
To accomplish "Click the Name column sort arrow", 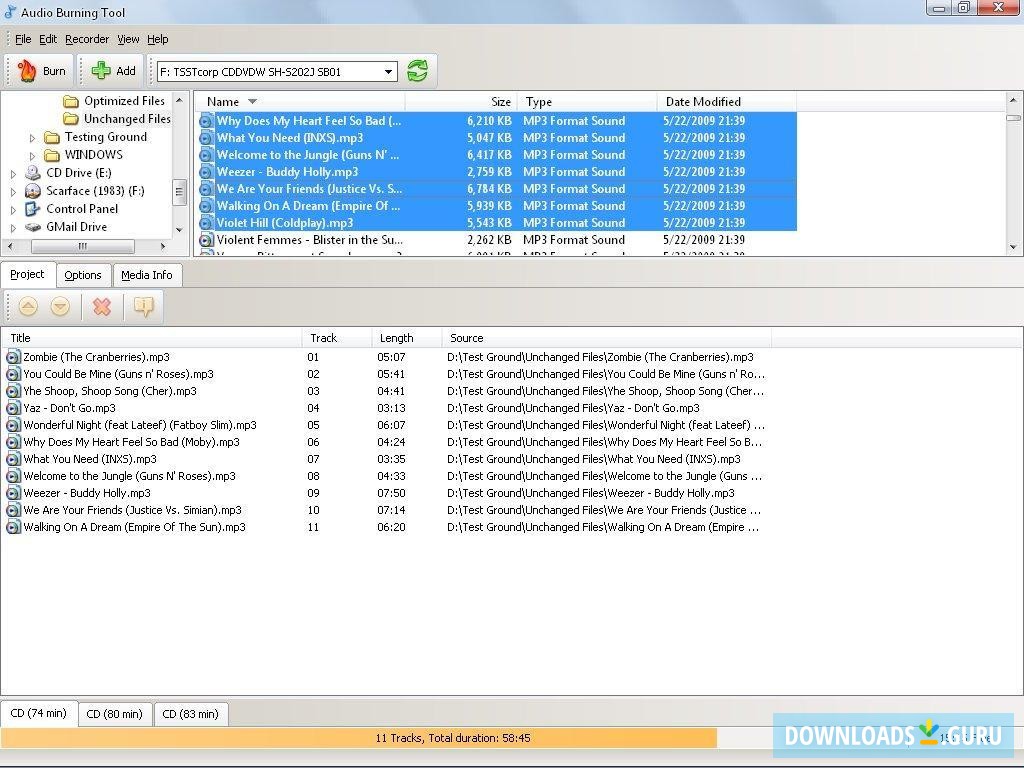I will 252,102.
